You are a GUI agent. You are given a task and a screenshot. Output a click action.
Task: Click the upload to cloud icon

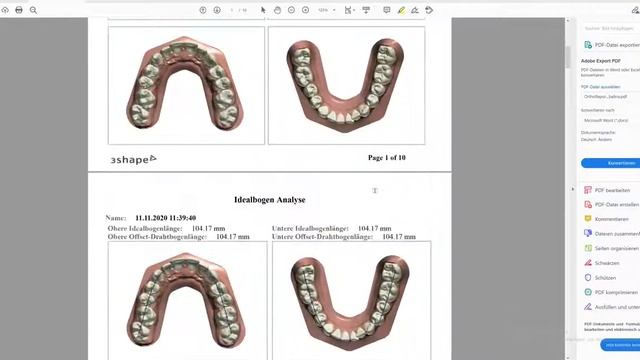pos(5,10)
